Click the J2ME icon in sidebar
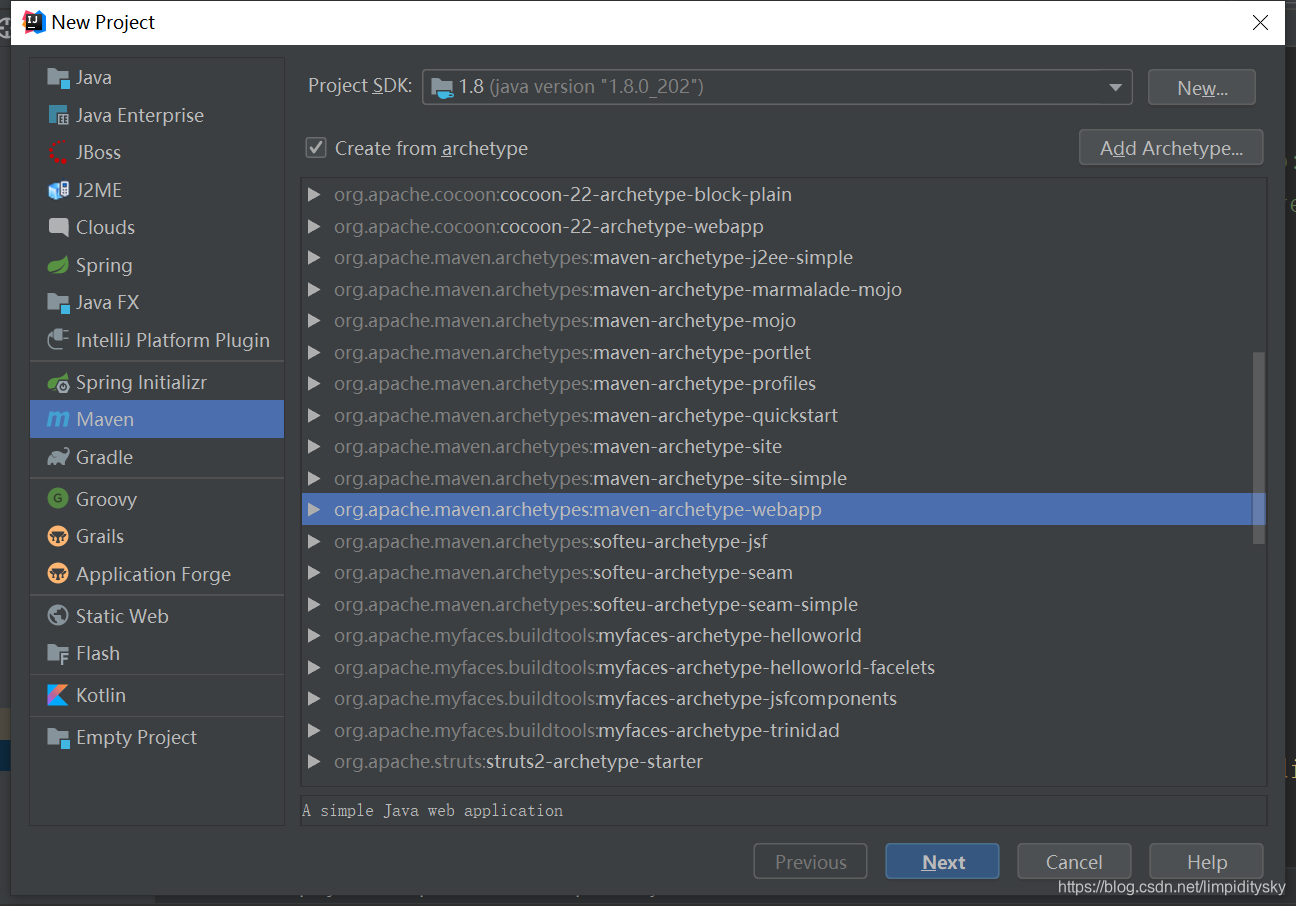This screenshot has width=1296, height=906. coord(58,190)
